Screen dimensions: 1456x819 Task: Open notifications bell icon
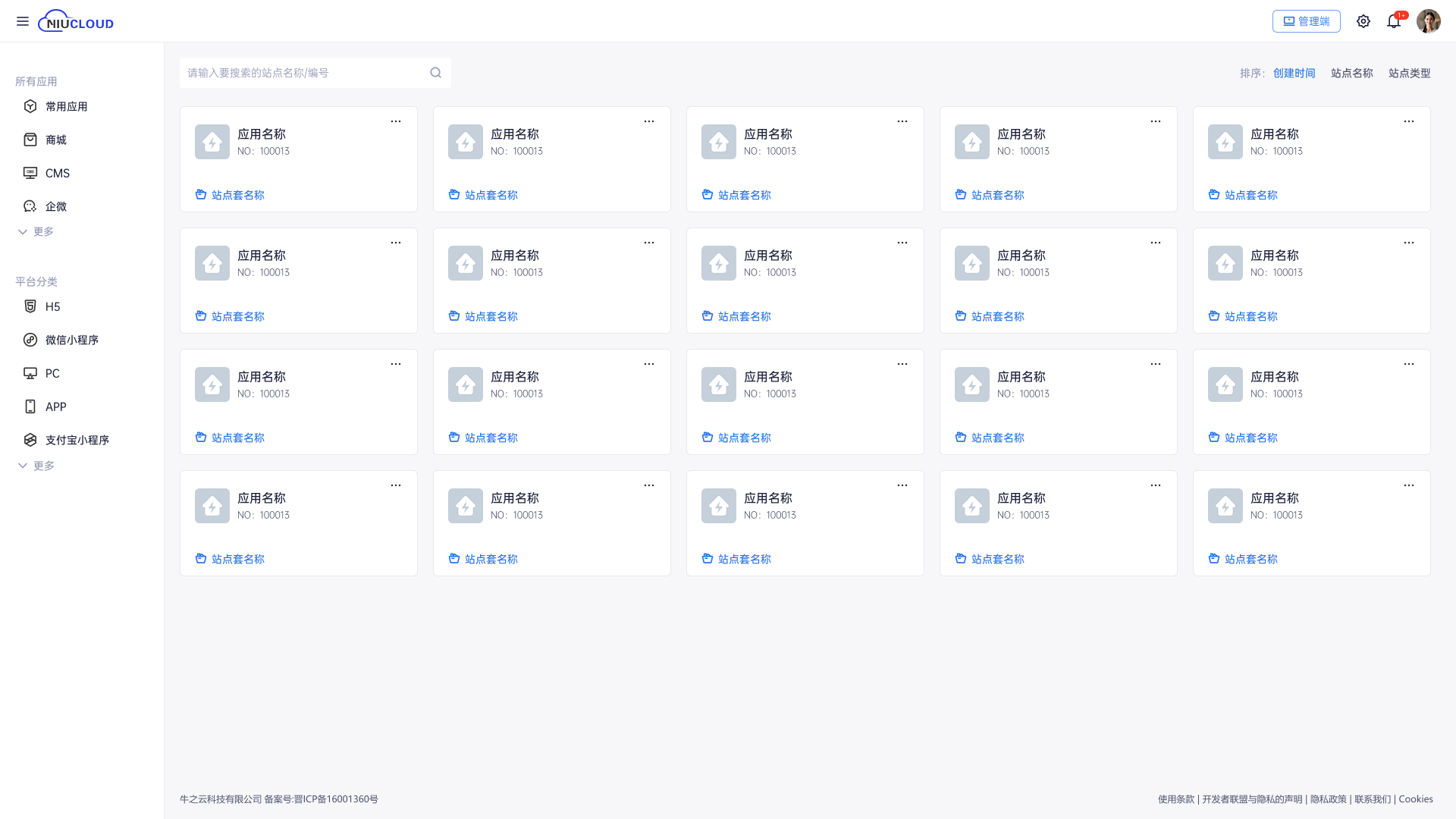click(x=1394, y=21)
